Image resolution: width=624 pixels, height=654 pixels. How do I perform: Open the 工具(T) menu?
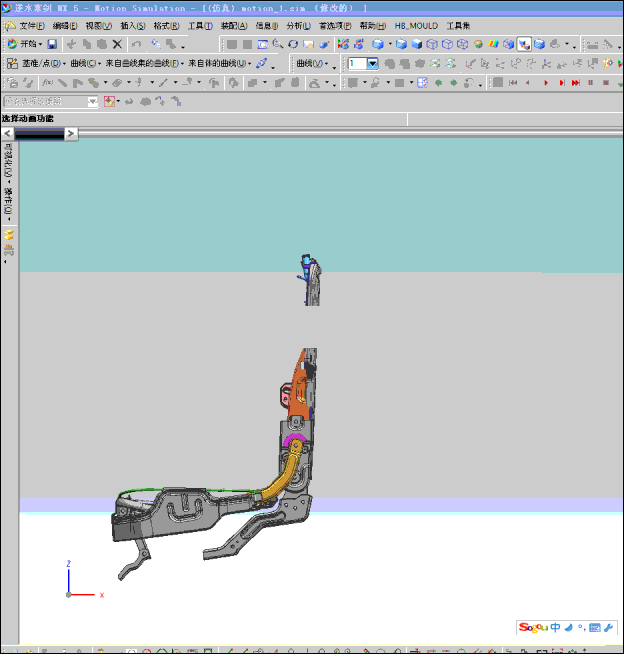(x=200, y=26)
